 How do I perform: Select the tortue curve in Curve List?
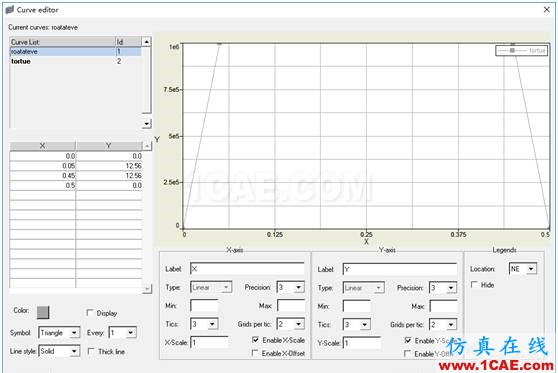(x=21, y=61)
